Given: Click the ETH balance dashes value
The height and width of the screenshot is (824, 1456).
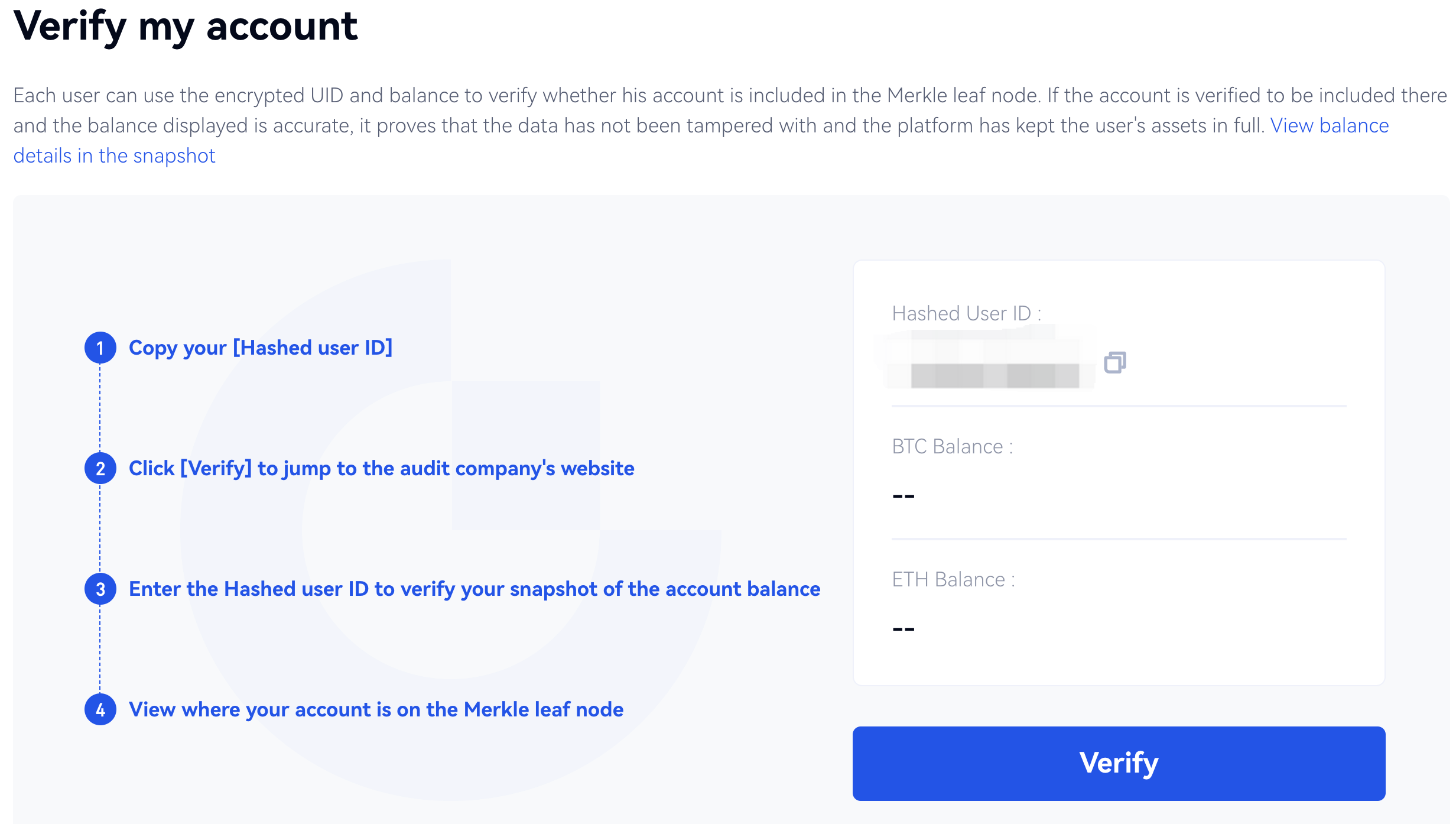Looking at the screenshot, I should point(903,629).
